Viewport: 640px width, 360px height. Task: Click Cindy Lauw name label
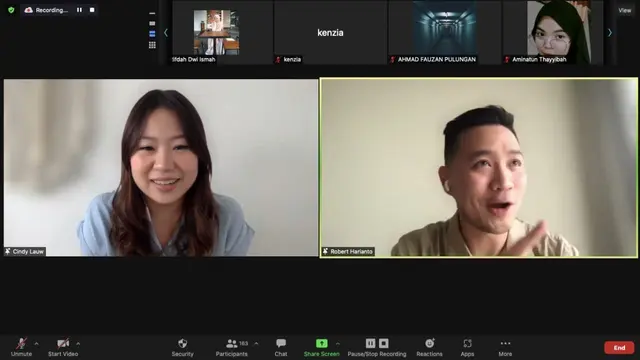[x=28, y=251]
